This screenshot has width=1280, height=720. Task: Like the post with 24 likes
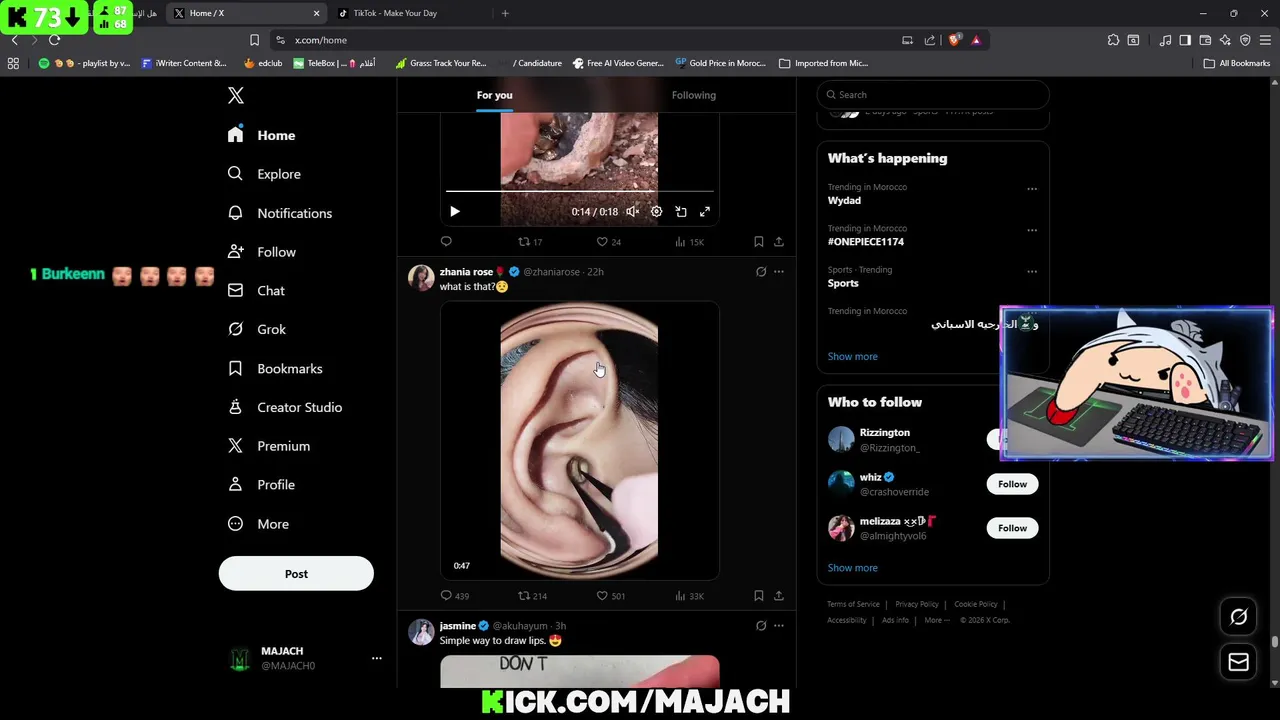(608, 241)
